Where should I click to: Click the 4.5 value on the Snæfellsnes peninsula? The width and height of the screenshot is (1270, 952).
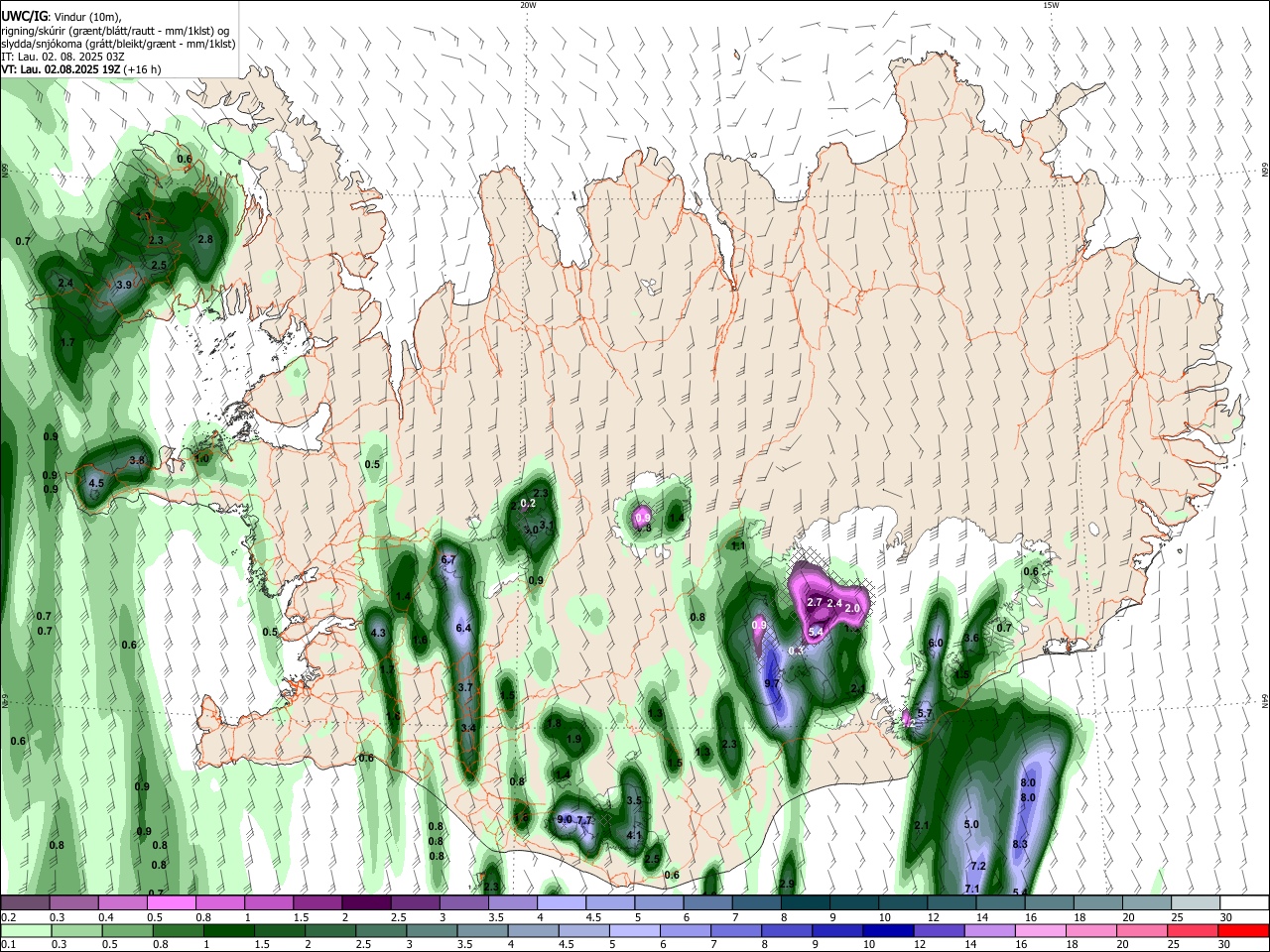point(96,483)
